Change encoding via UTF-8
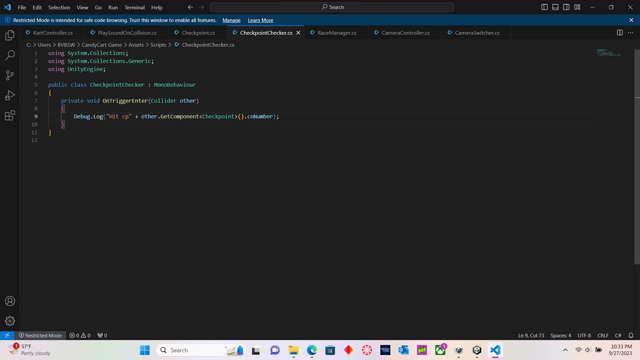This screenshot has height=360, width=640. [584, 335]
